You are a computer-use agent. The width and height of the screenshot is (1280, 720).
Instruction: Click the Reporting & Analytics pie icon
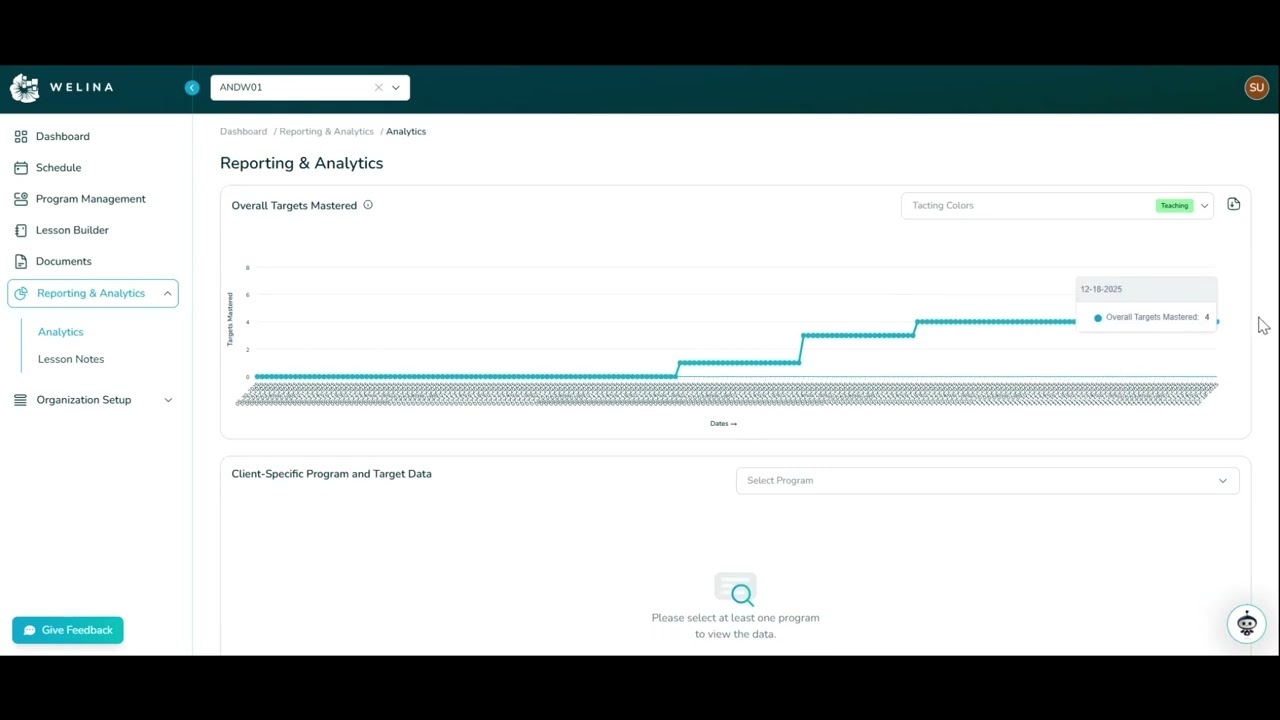pyautogui.click(x=21, y=293)
